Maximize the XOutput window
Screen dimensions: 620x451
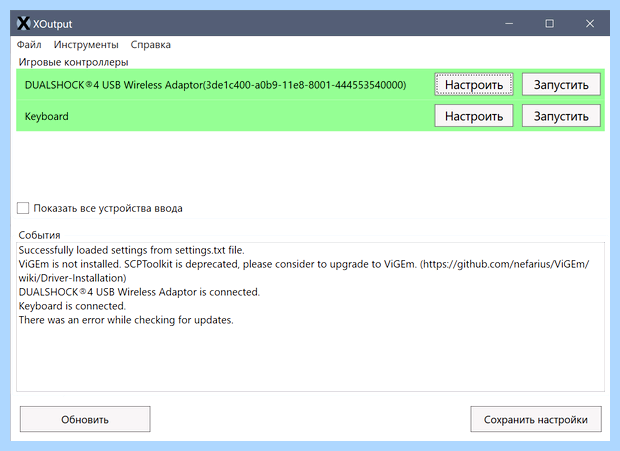(x=549, y=24)
